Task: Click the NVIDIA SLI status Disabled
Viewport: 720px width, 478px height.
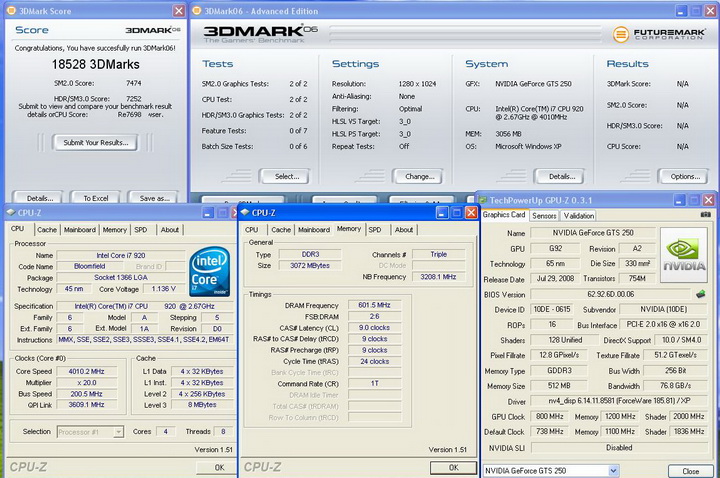Action: (619, 447)
